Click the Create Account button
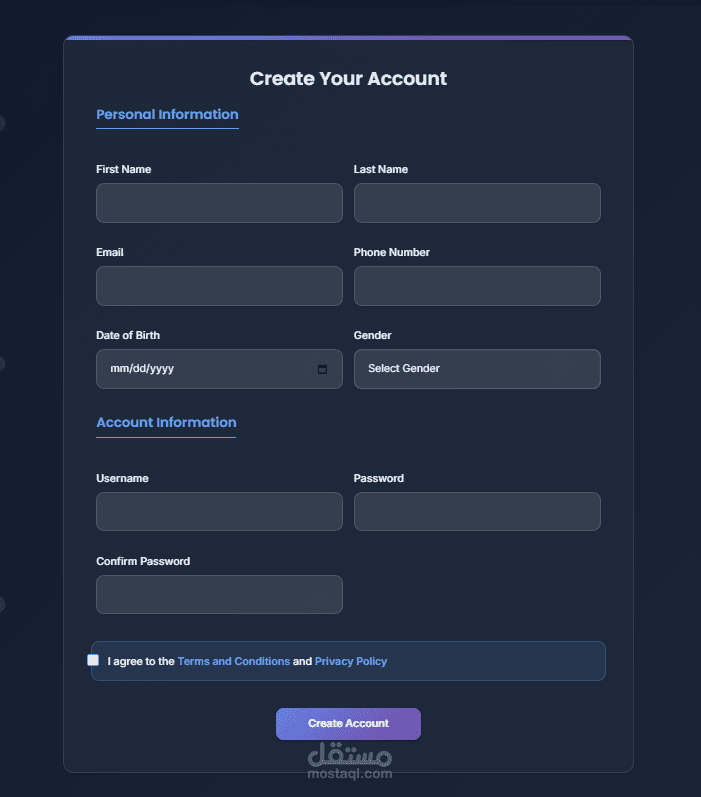Screen dimensions: 701x797 coord(348,723)
